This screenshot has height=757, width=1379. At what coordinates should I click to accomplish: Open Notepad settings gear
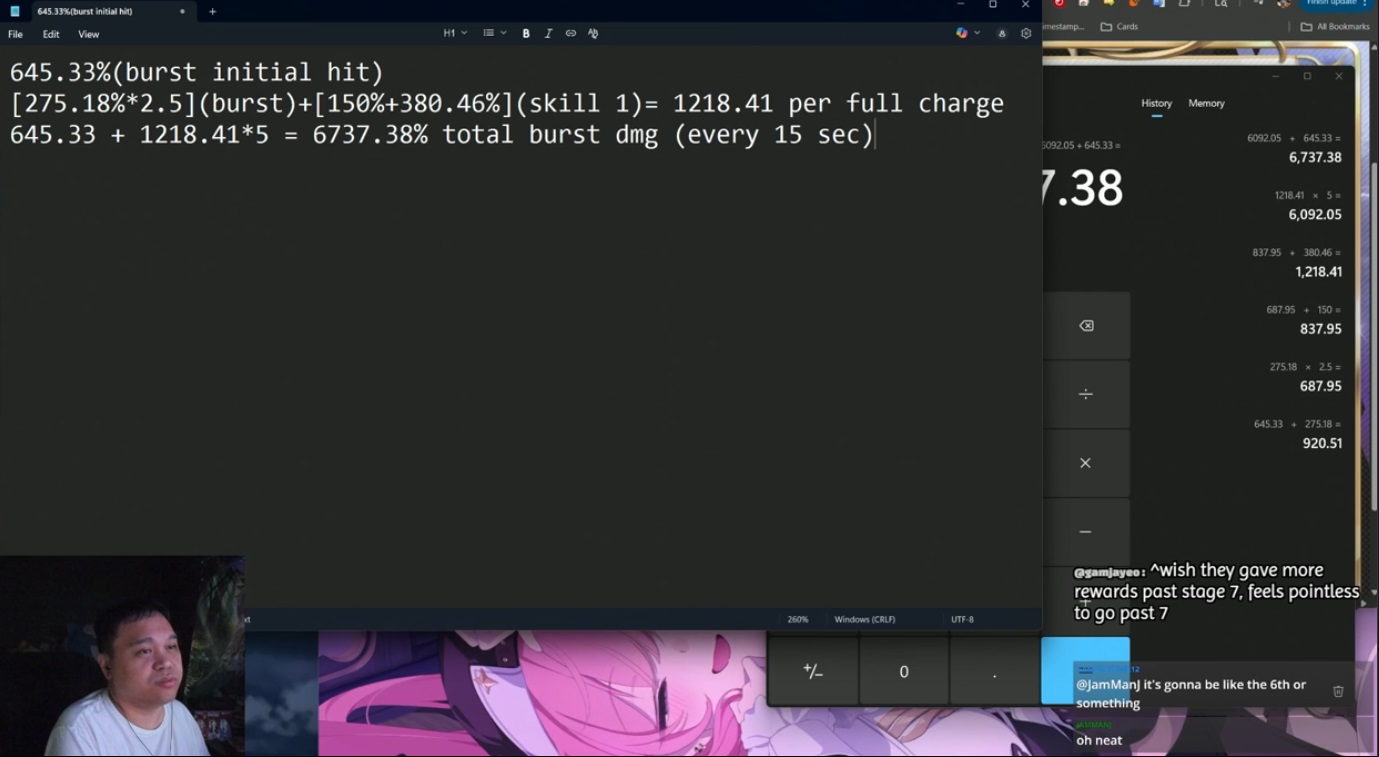[x=1026, y=33]
